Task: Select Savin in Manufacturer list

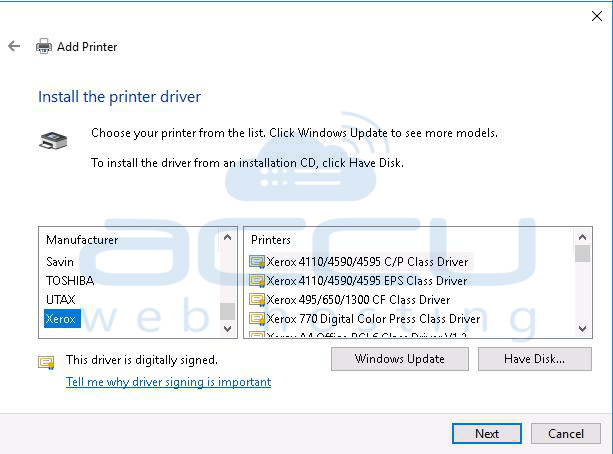Action: coord(60,262)
